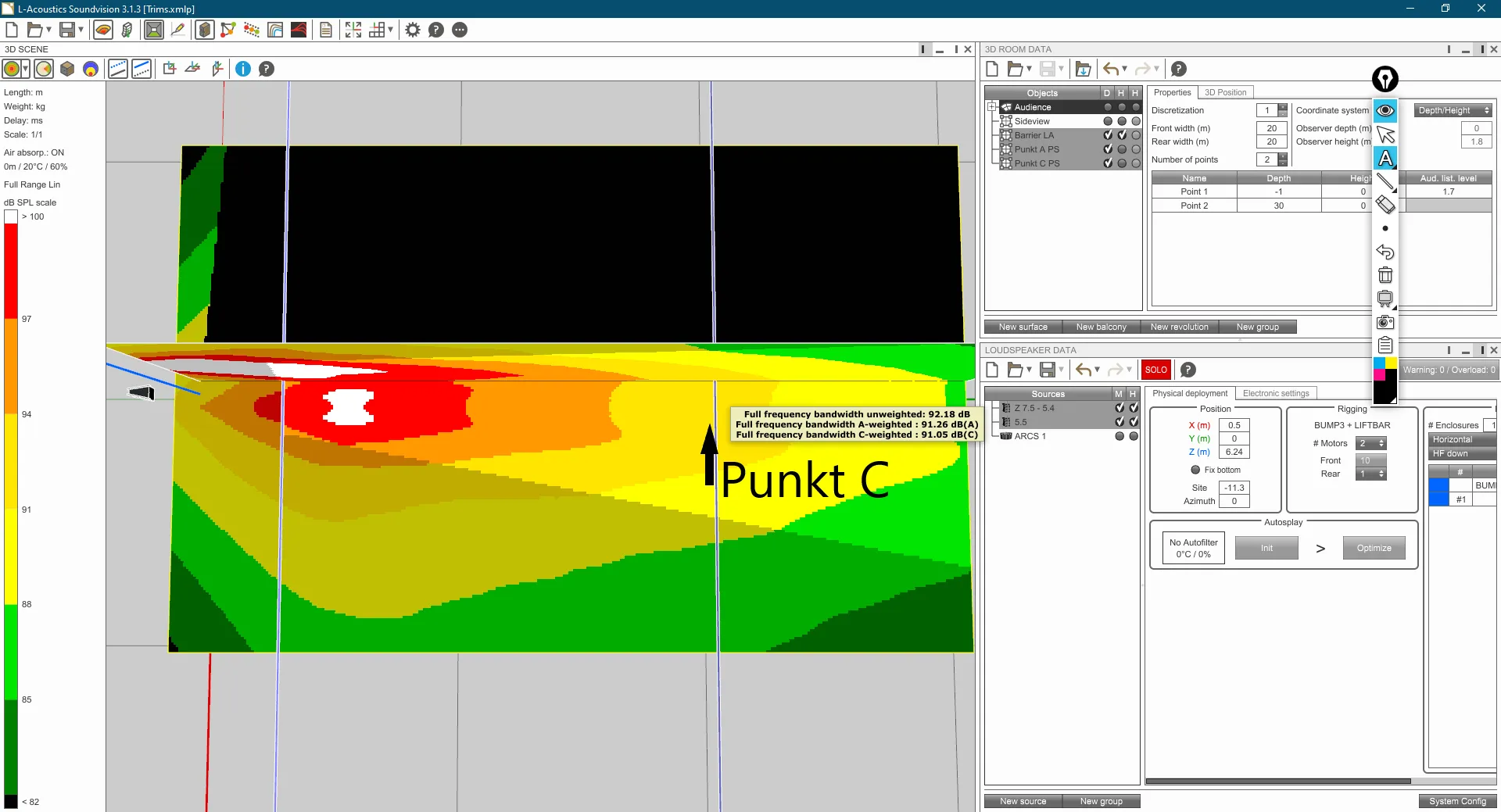Click the trash delete icon in annotation palette
1501x812 pixels.
1385,275
